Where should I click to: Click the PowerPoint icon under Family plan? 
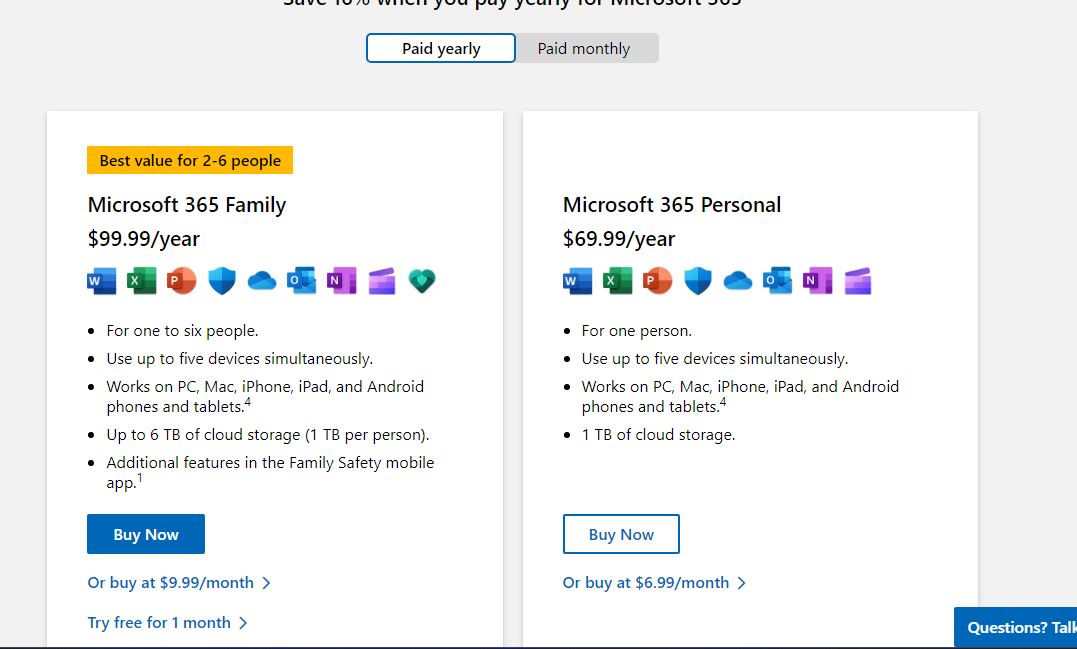181,281
